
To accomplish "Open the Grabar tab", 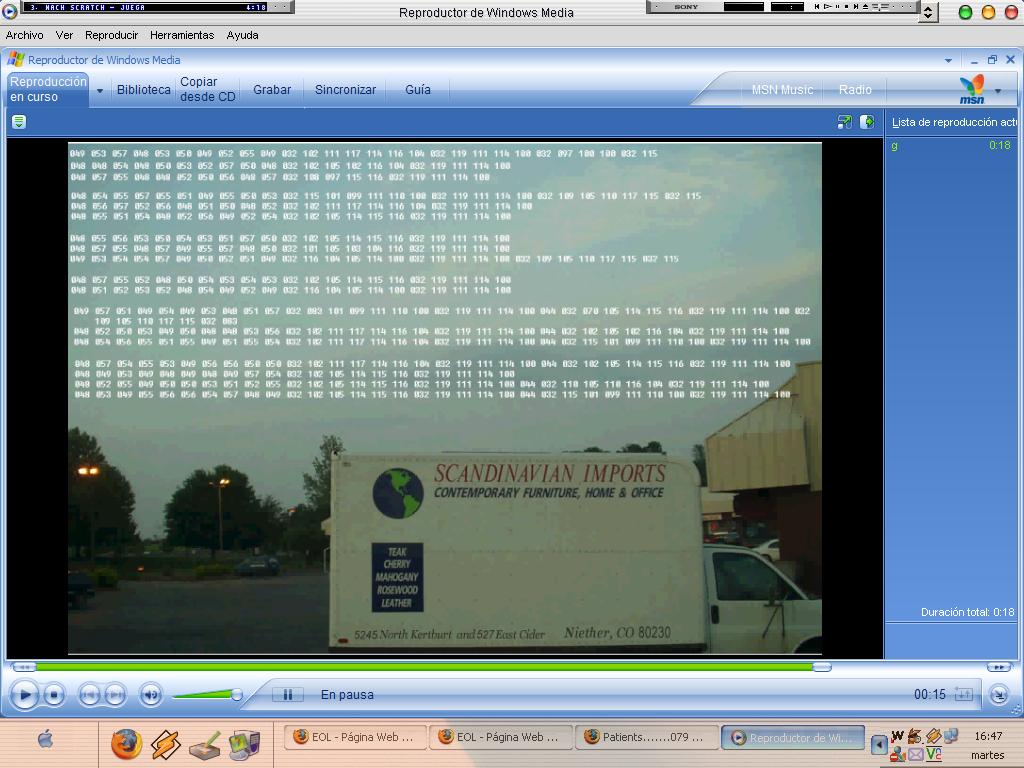I will coord(272,89).
